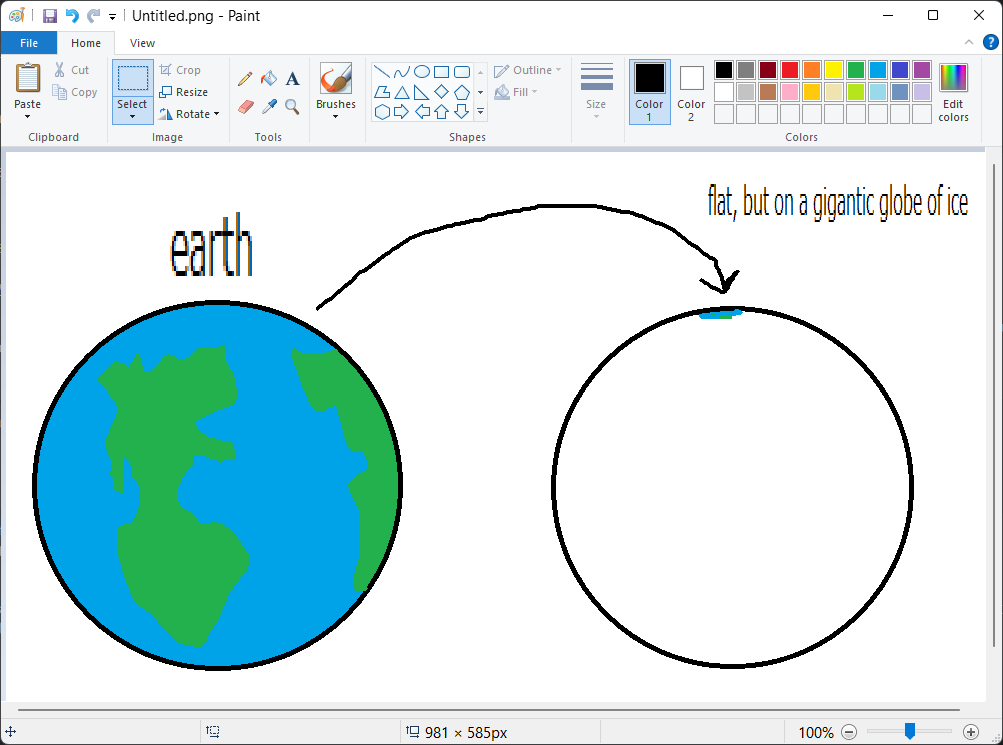Open Edit colors dialog
This screenshot has height=745, width=1003.
pos(953,92)
